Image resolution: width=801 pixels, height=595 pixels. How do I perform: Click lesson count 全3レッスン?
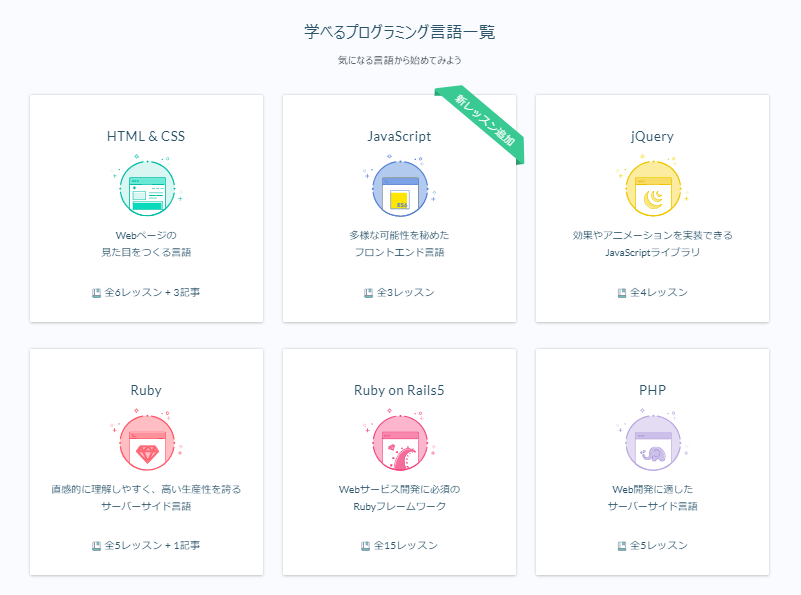click(406, 293)
